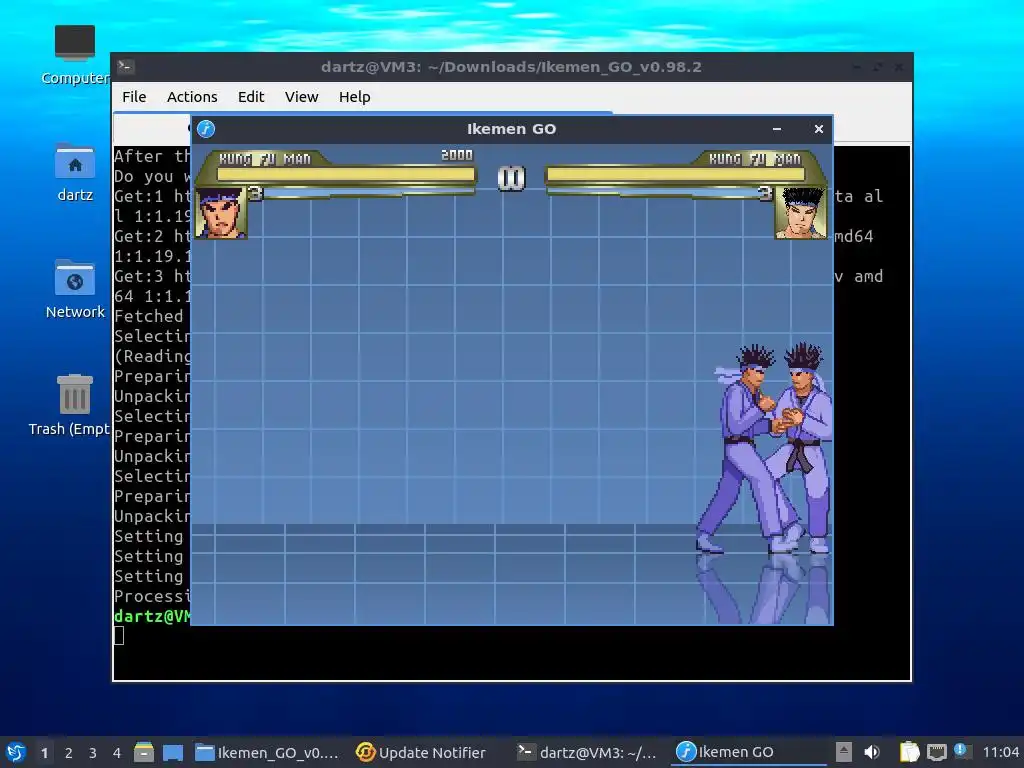Expand the hidden tray icons arrow
This screenshot has width=1024, height=768.
[843, 752]
